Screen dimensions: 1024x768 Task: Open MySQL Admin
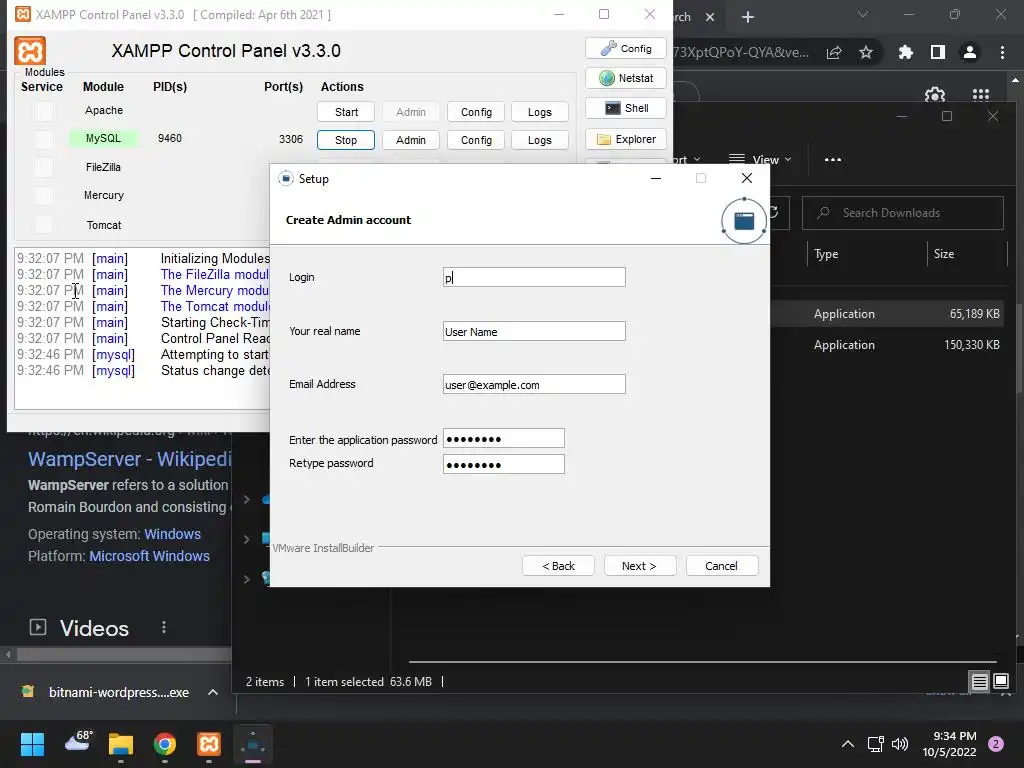point(411,140)
